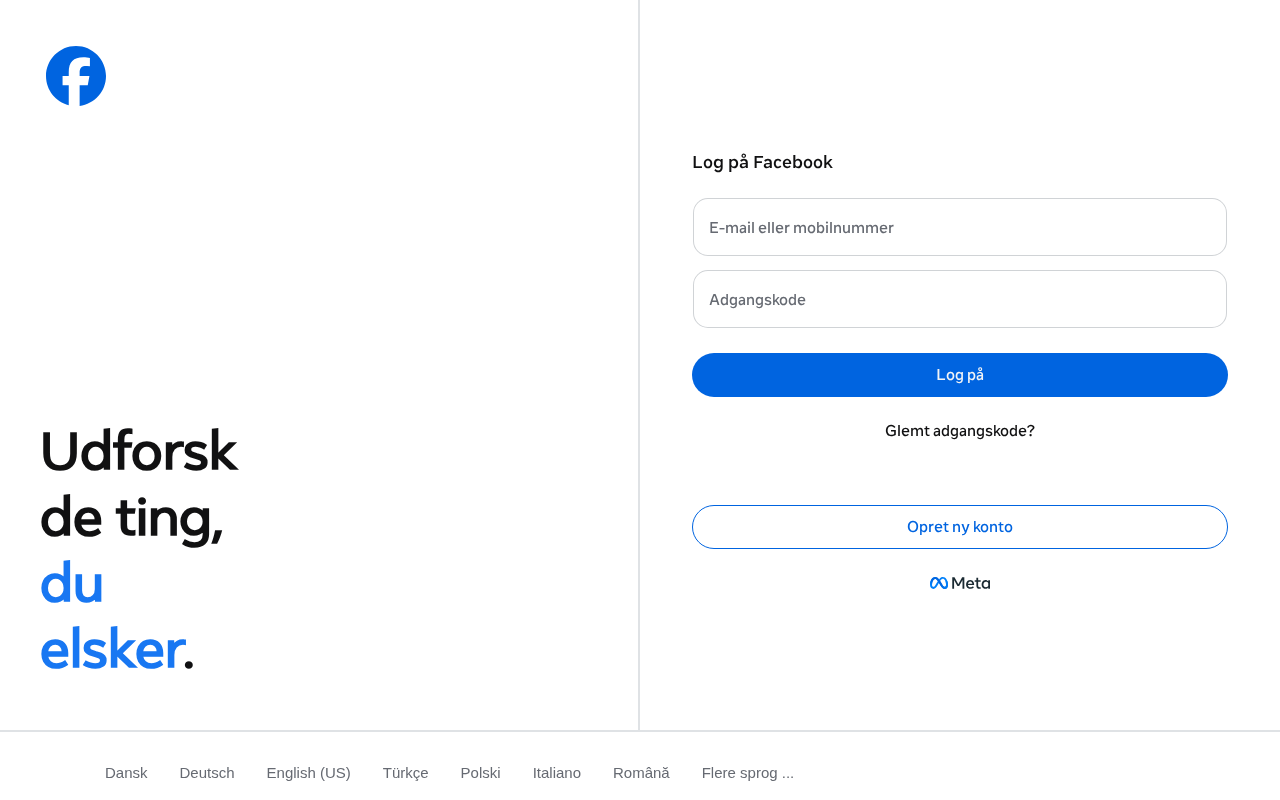Click the Meta logo below the buttons
The image size is (1280, 800).
coord(960,583)
